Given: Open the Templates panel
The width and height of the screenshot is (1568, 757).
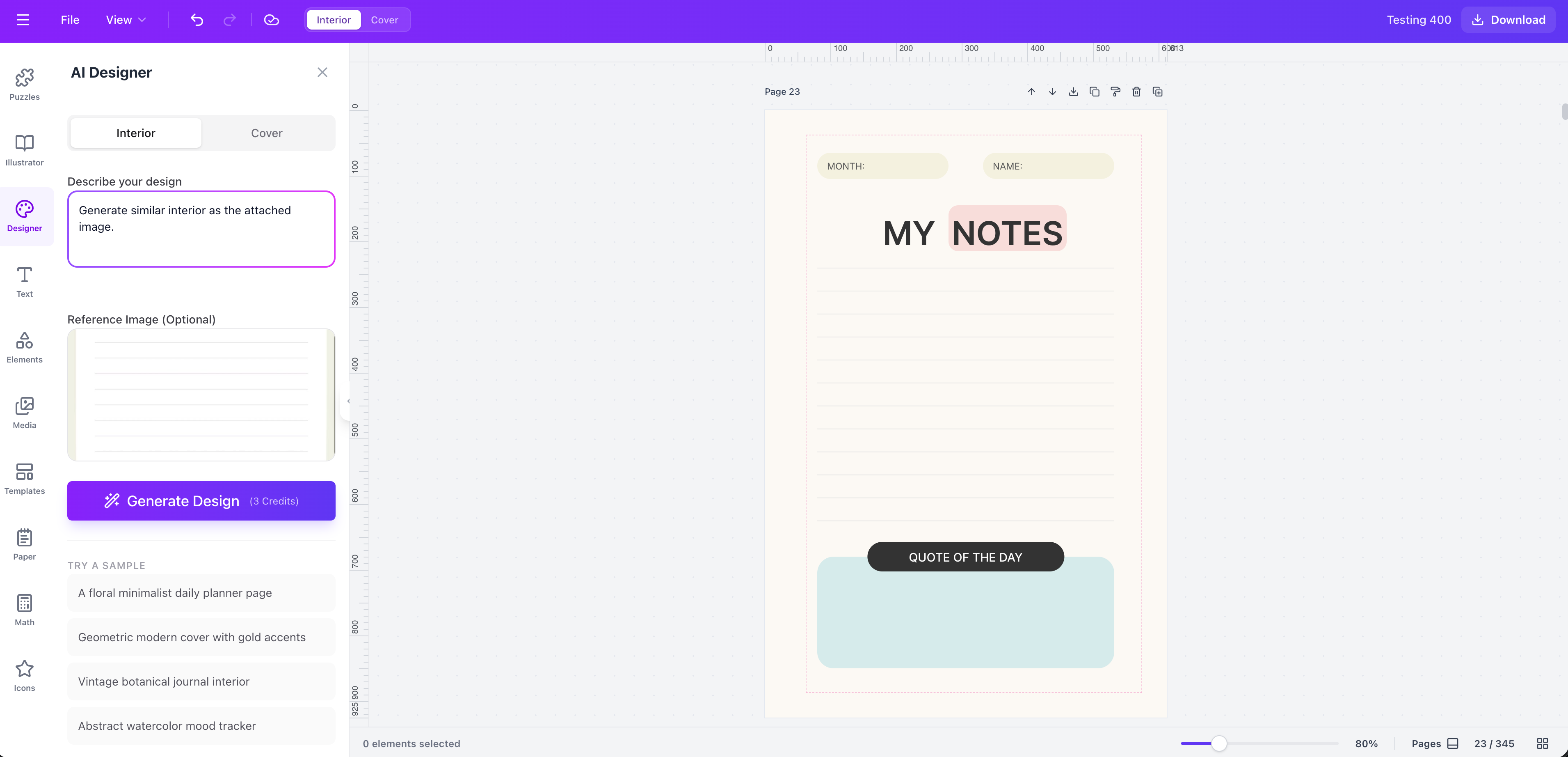Looking at the screenshot, I should [24, 479].
